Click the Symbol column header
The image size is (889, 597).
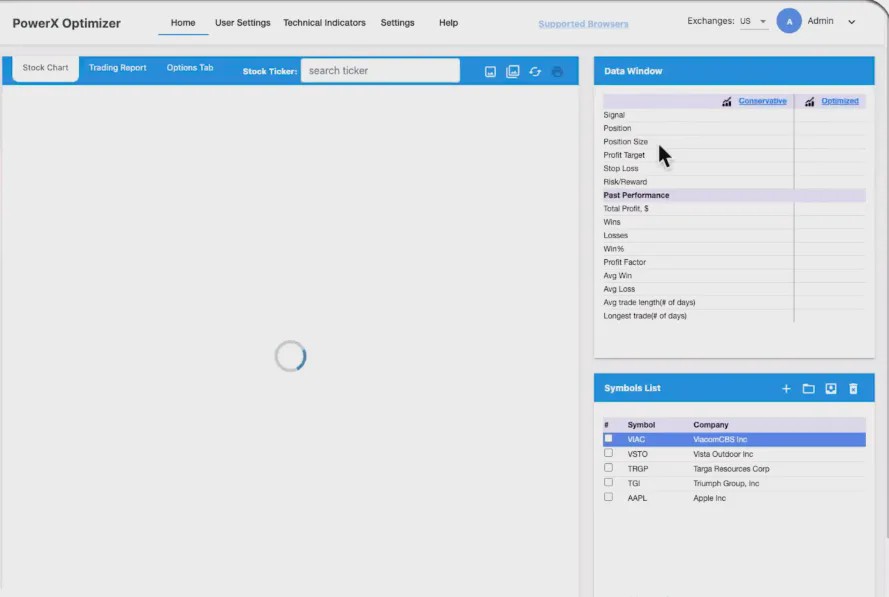tap(641, 425)
